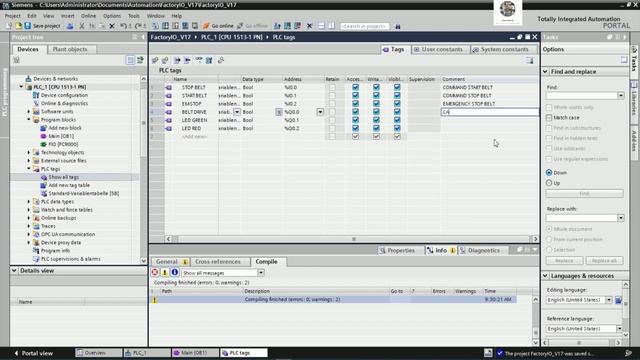Viewport: 640px width, 360px height.
Task: Click the Go online toolbar button
Action: 218,26
